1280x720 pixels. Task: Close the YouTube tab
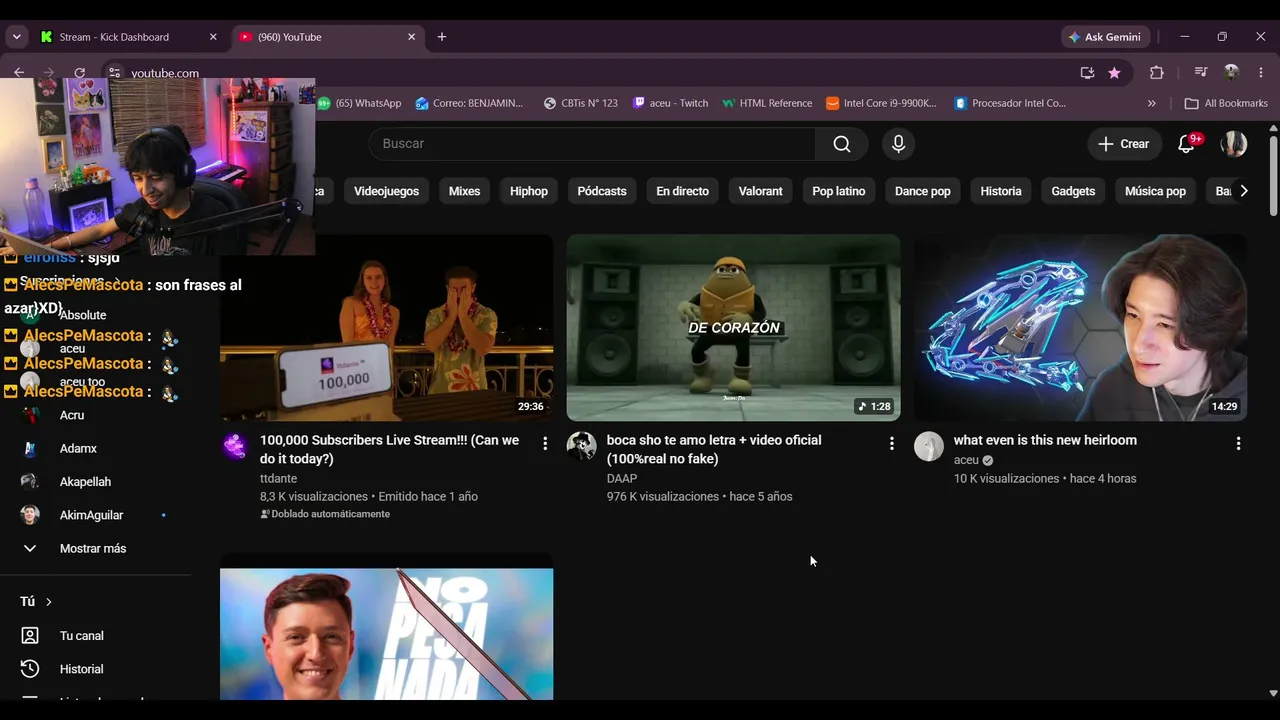[411, 37]
